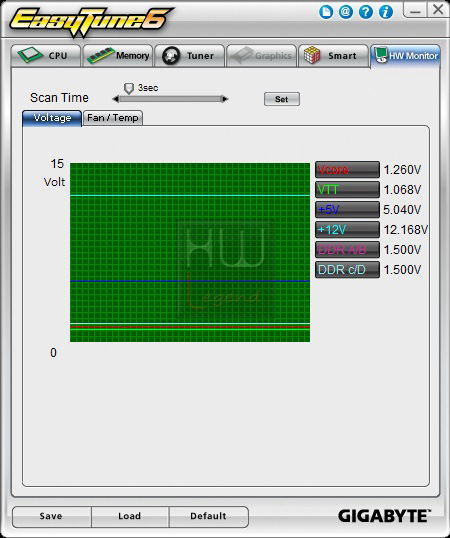The height and width of the screenshot is (538, 450).
Task: Open the Tuner tab
Action: point(190,56)
